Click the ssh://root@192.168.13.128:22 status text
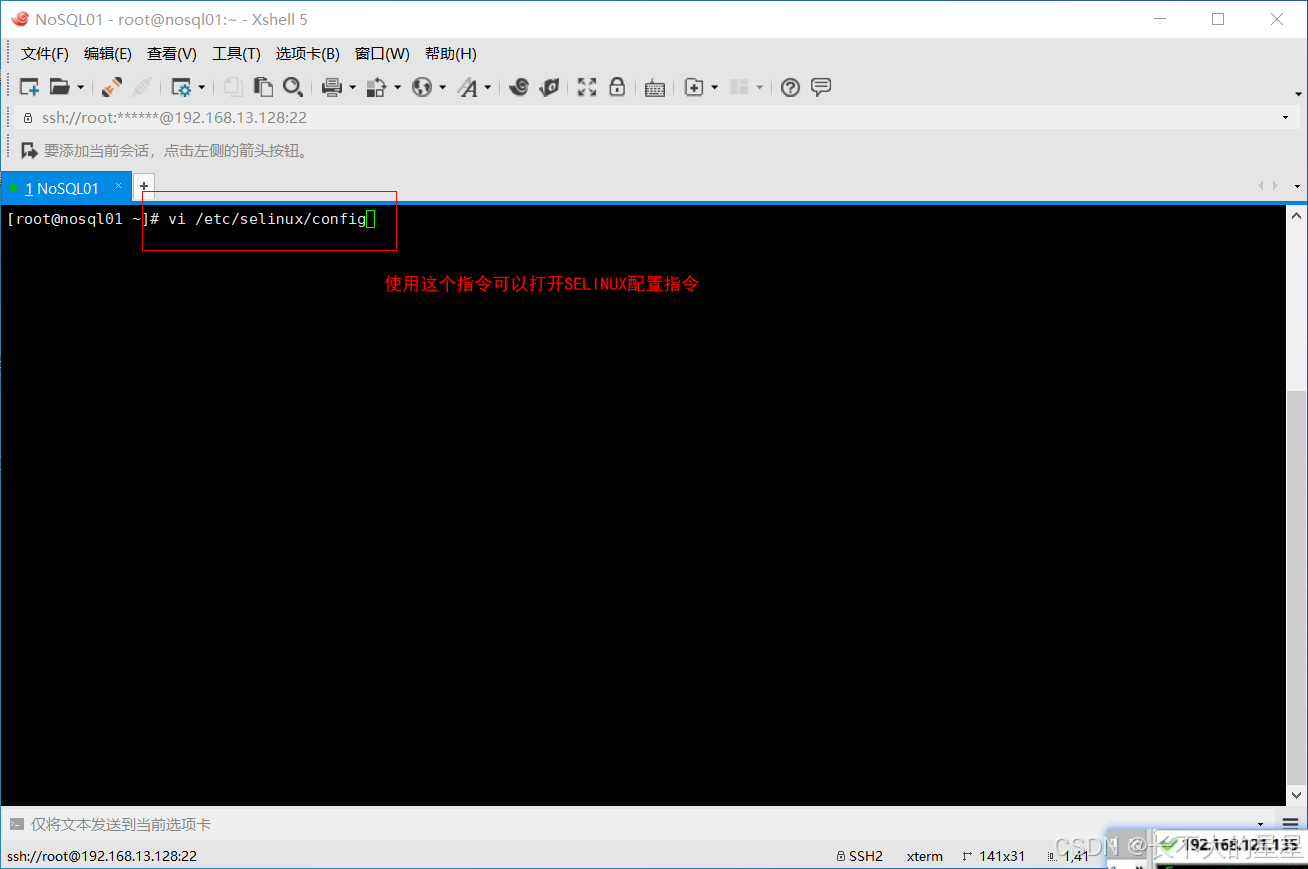The width and height of the screenshot is (1308, 869). (102, 856)
